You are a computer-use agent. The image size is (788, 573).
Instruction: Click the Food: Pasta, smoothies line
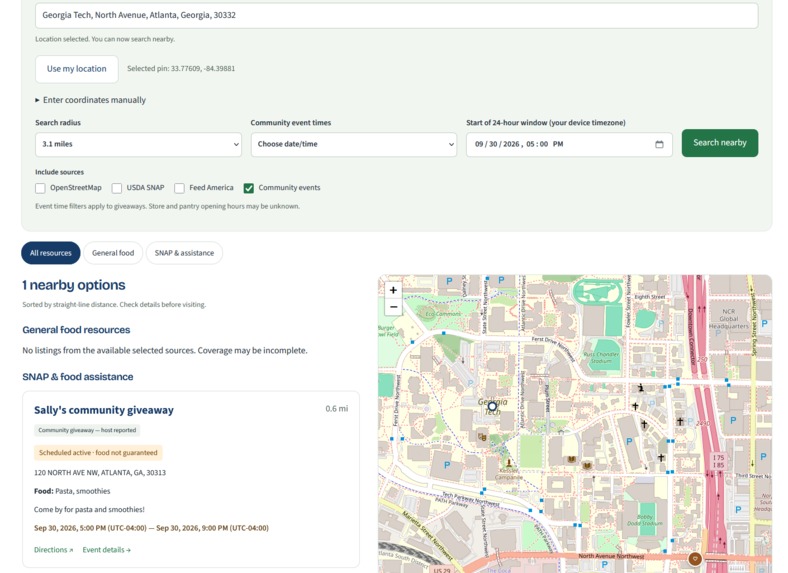coord(72,491)
